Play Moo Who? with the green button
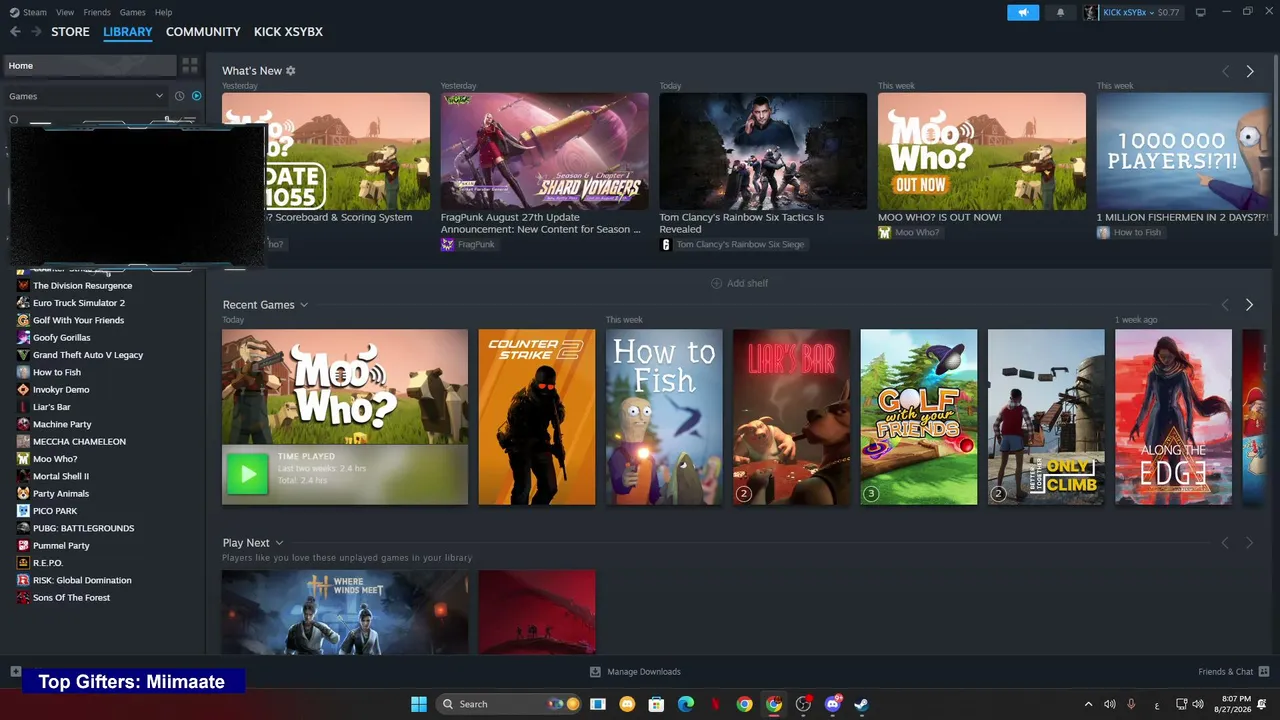 click(247, 474)
